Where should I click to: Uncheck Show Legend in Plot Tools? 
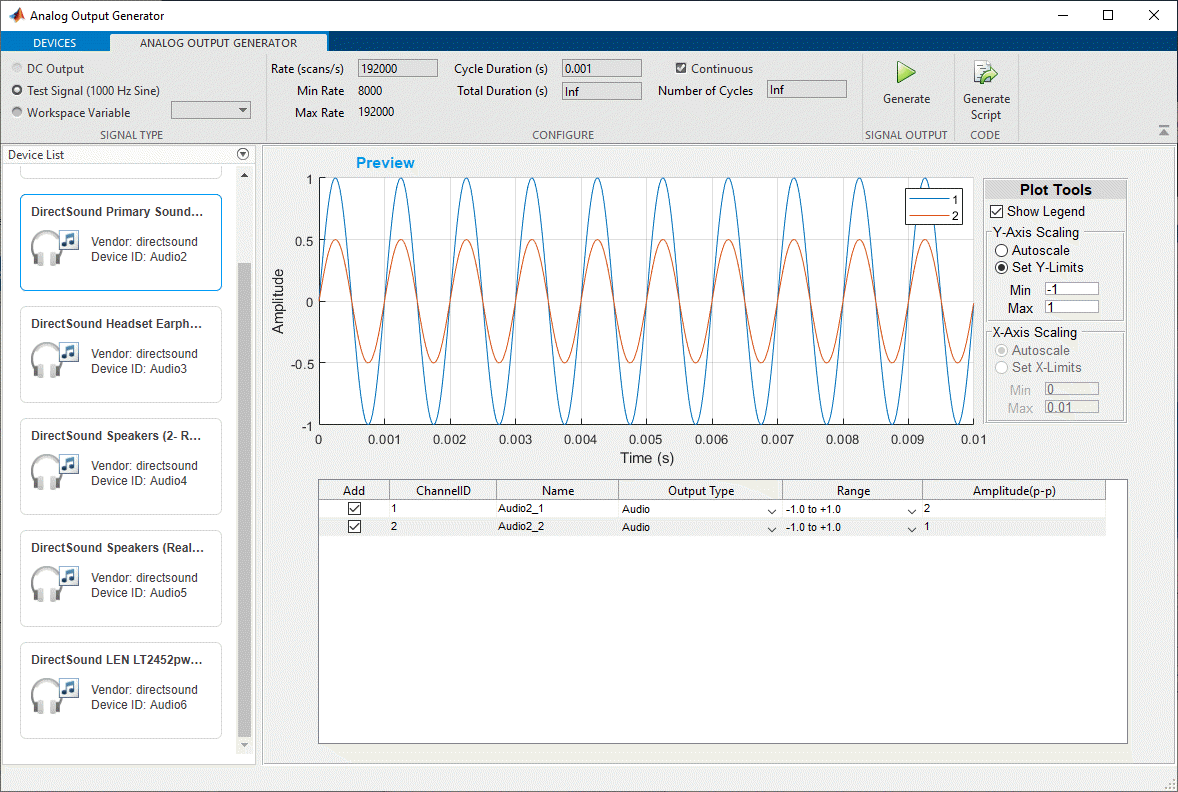996,211
